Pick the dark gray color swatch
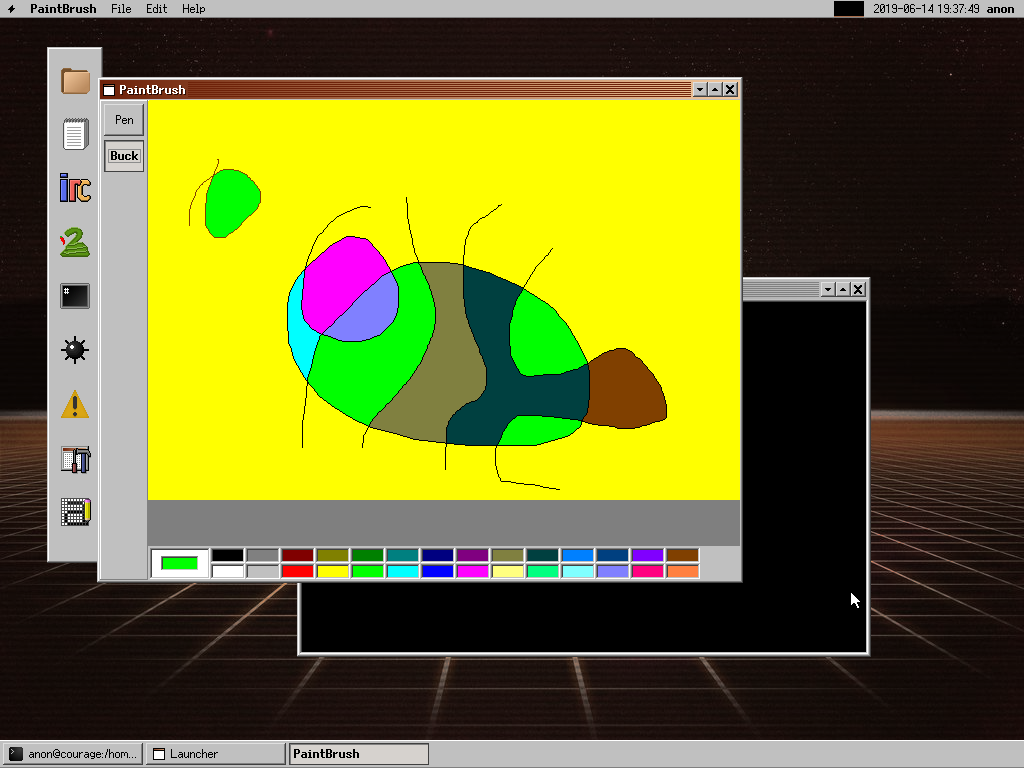The image size is (1024, 768). tap(263, 556)
